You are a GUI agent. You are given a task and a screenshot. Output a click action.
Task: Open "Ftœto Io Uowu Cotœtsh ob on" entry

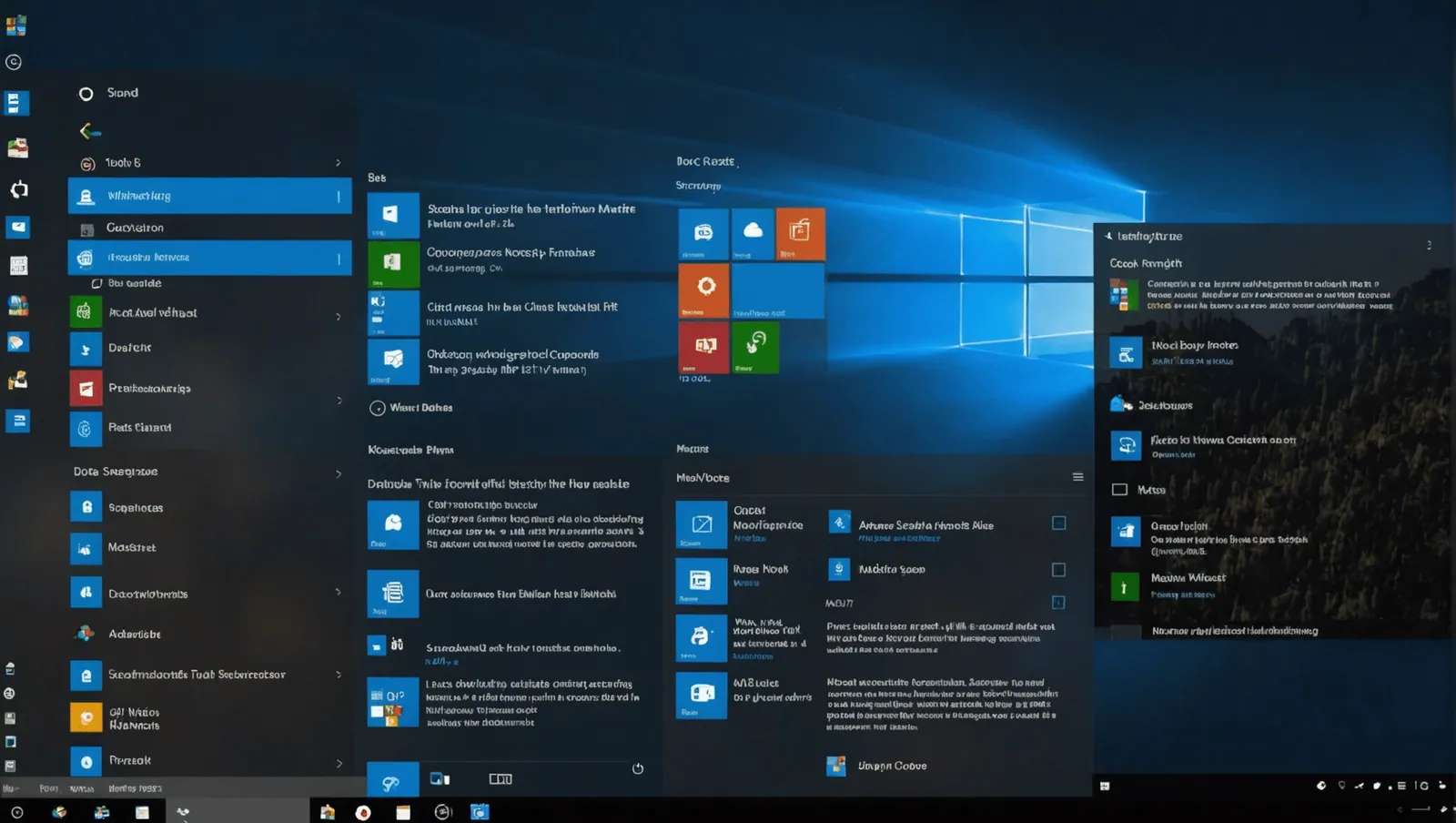pyautogui.click(x=1222, y=441)
